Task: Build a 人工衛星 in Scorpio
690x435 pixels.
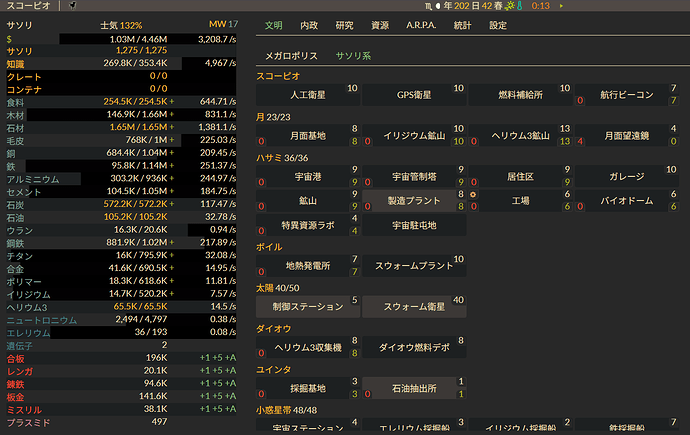Action: (300, 95)
